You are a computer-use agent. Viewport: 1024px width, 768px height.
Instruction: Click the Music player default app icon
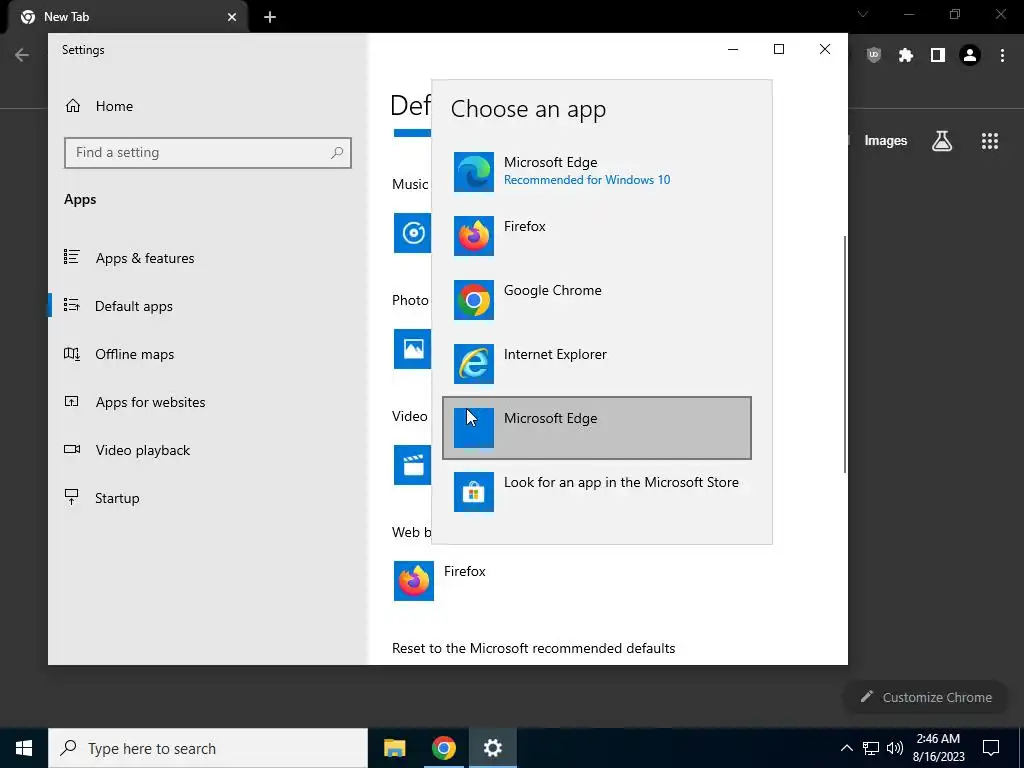tap(412, 232)
